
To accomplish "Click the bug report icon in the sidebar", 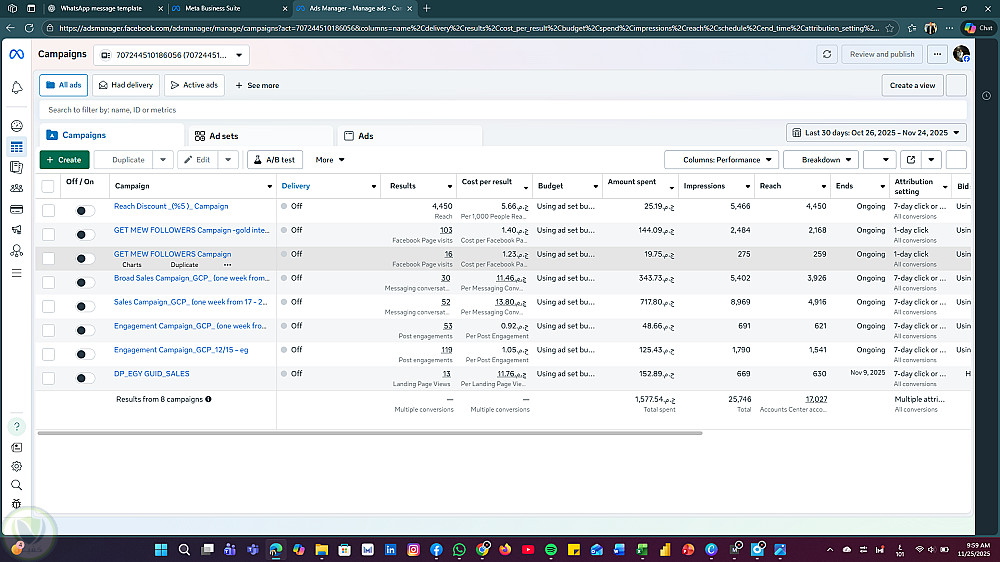I will pyautogui.click(x=17, y=504).
